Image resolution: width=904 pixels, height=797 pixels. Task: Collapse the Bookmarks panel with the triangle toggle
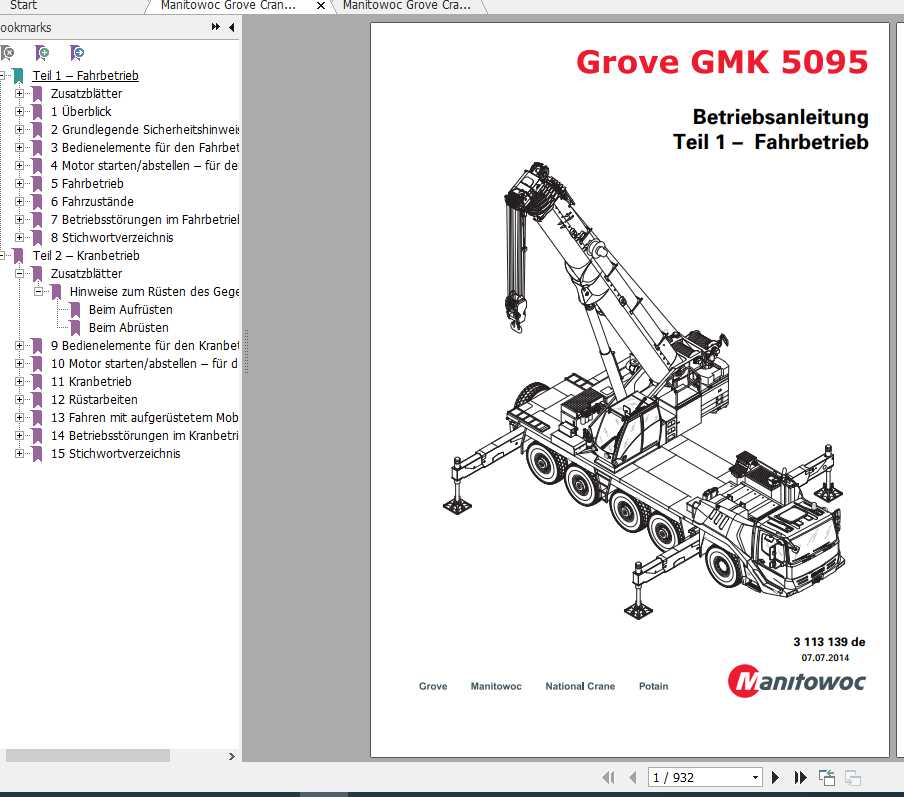231,28
